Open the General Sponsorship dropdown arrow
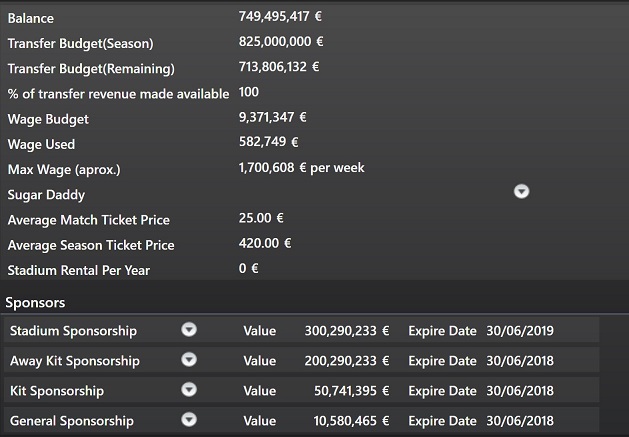 coord(189,420)
